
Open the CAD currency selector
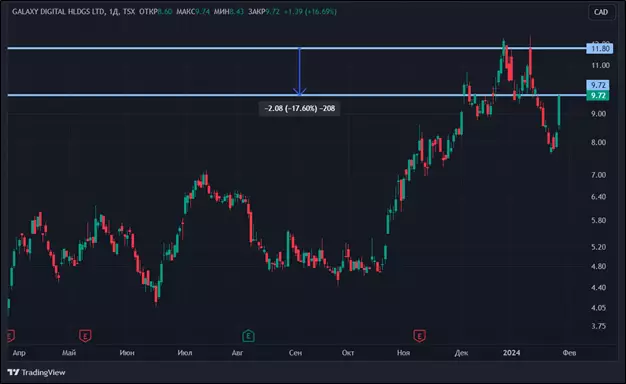pyautogui.click(x=601, y=12)
